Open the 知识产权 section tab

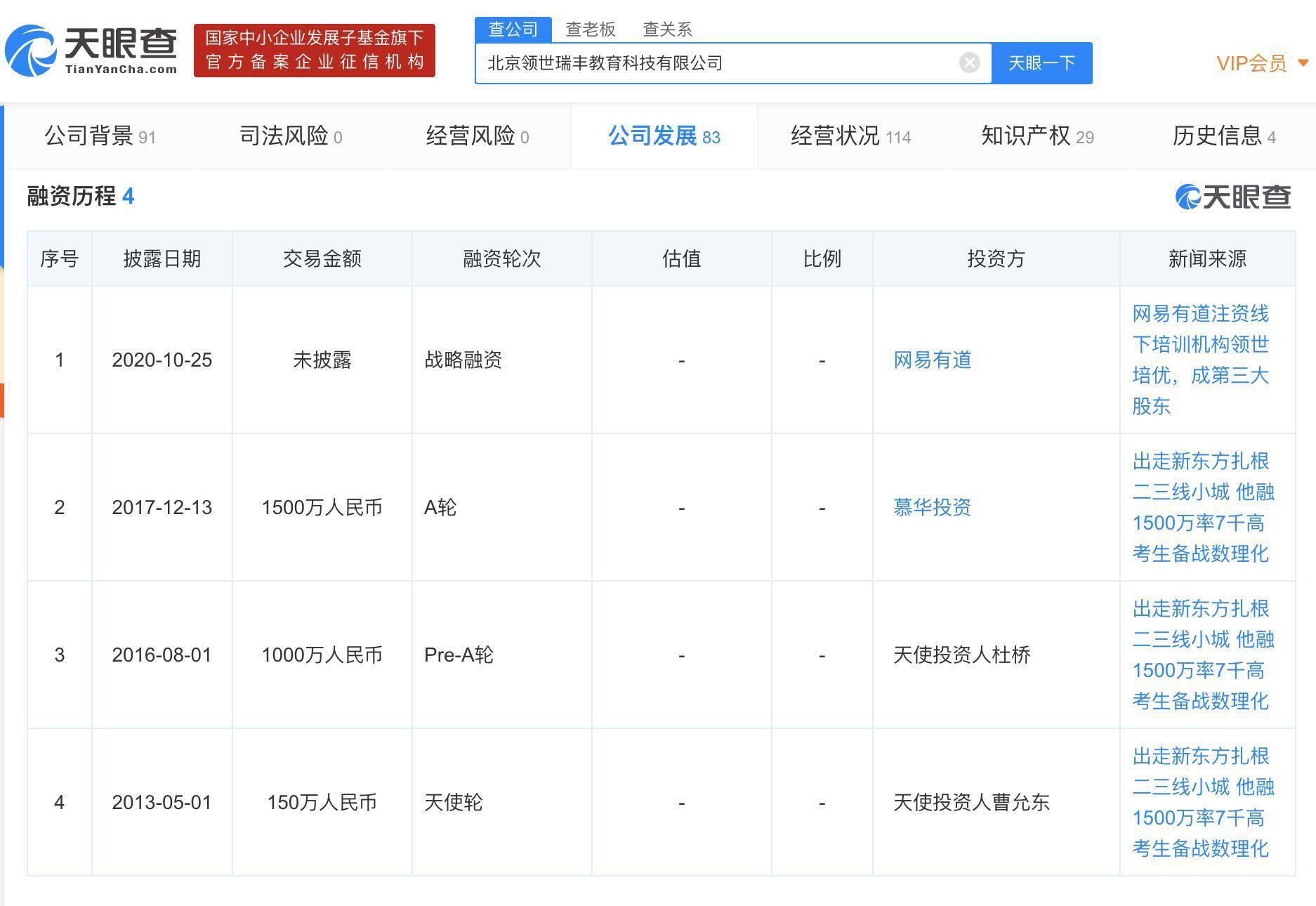pos(1037,136)
